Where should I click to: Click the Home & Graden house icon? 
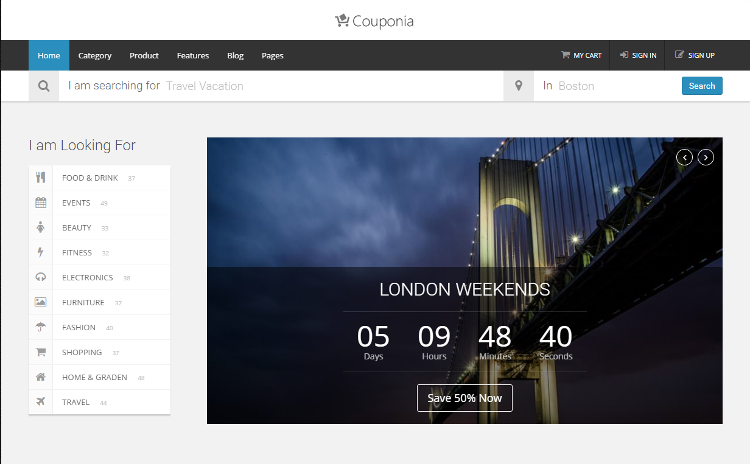pos(41,377)
